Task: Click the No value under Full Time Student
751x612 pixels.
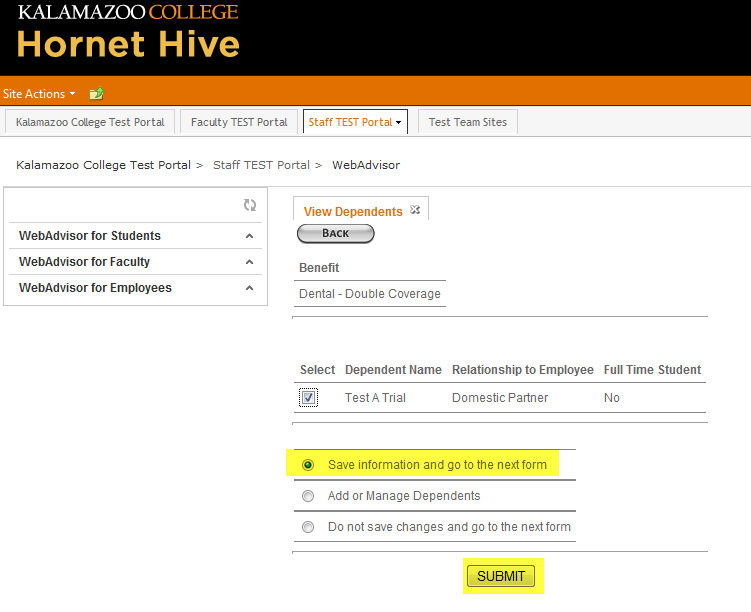Action: (x=612, y=397)
